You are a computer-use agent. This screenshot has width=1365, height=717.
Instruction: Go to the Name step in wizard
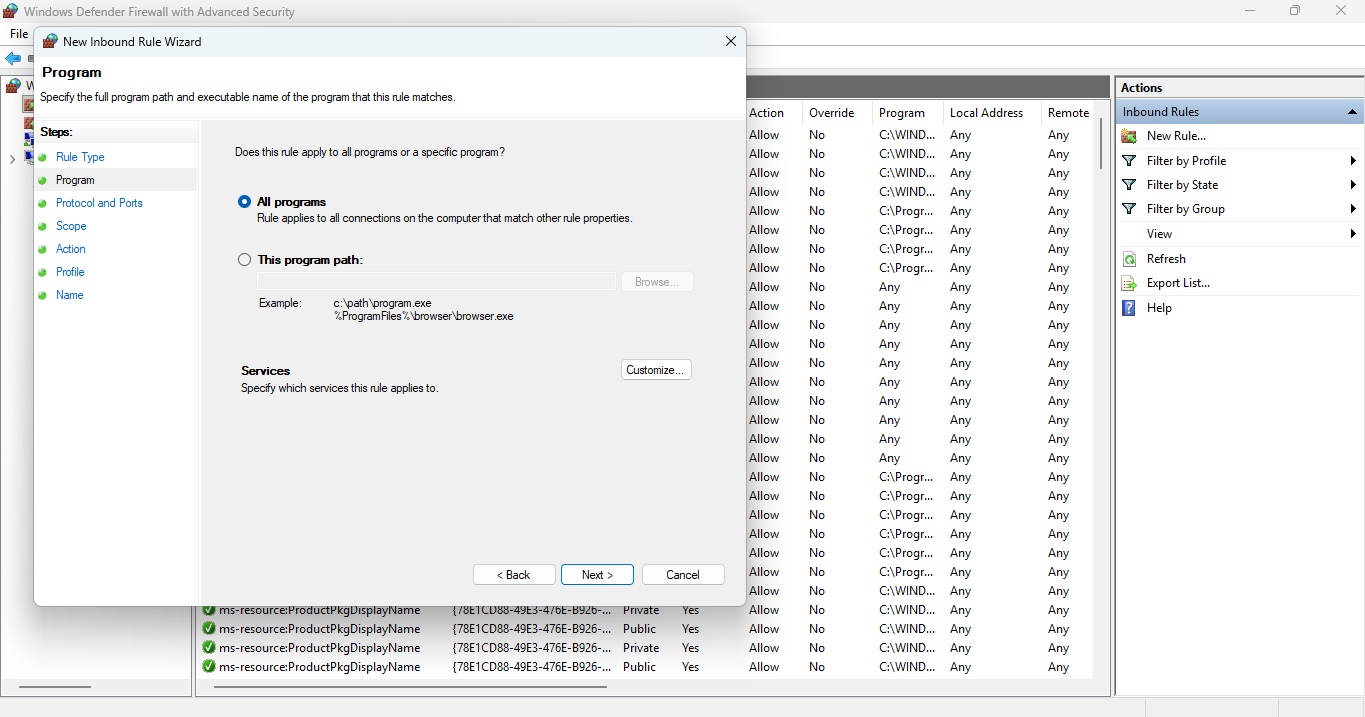click(70, 295)
